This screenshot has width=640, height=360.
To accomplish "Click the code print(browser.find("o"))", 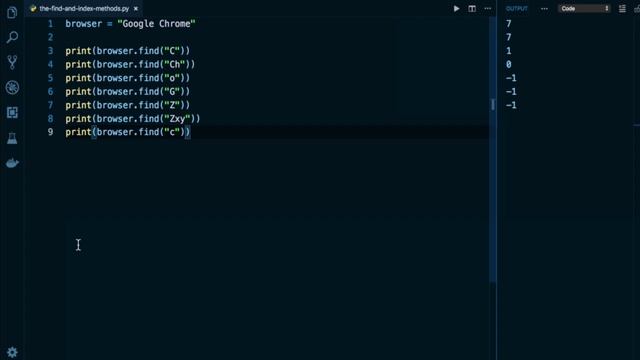I will pos(127,78).
